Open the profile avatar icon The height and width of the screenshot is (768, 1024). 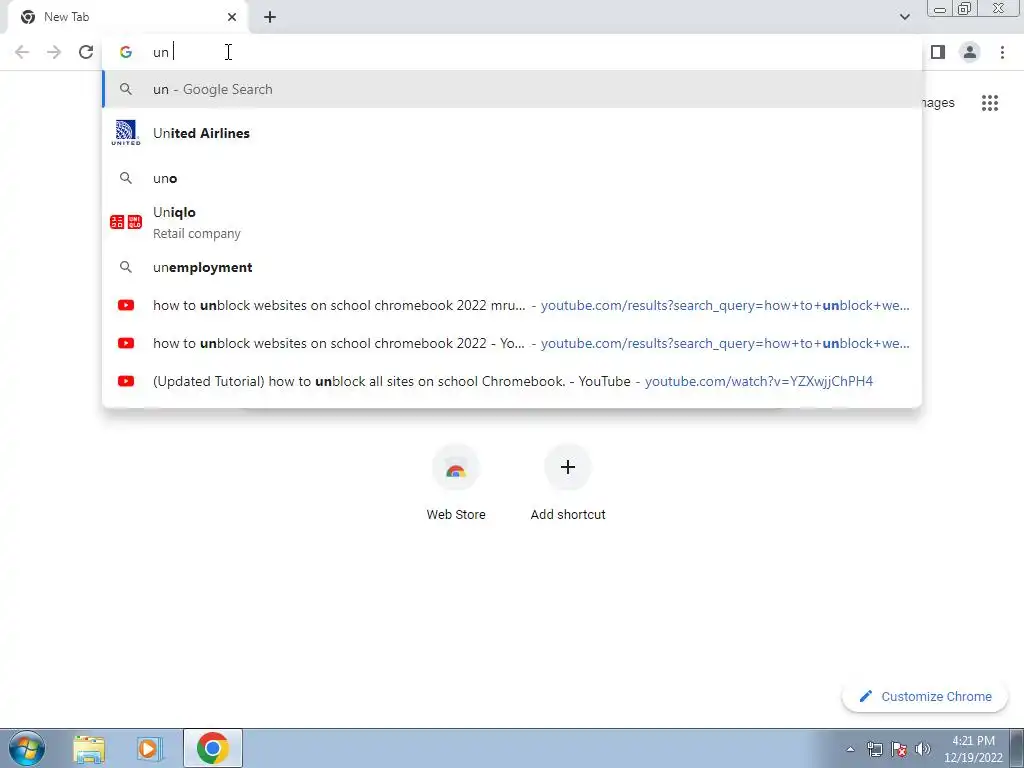(970, 52)
